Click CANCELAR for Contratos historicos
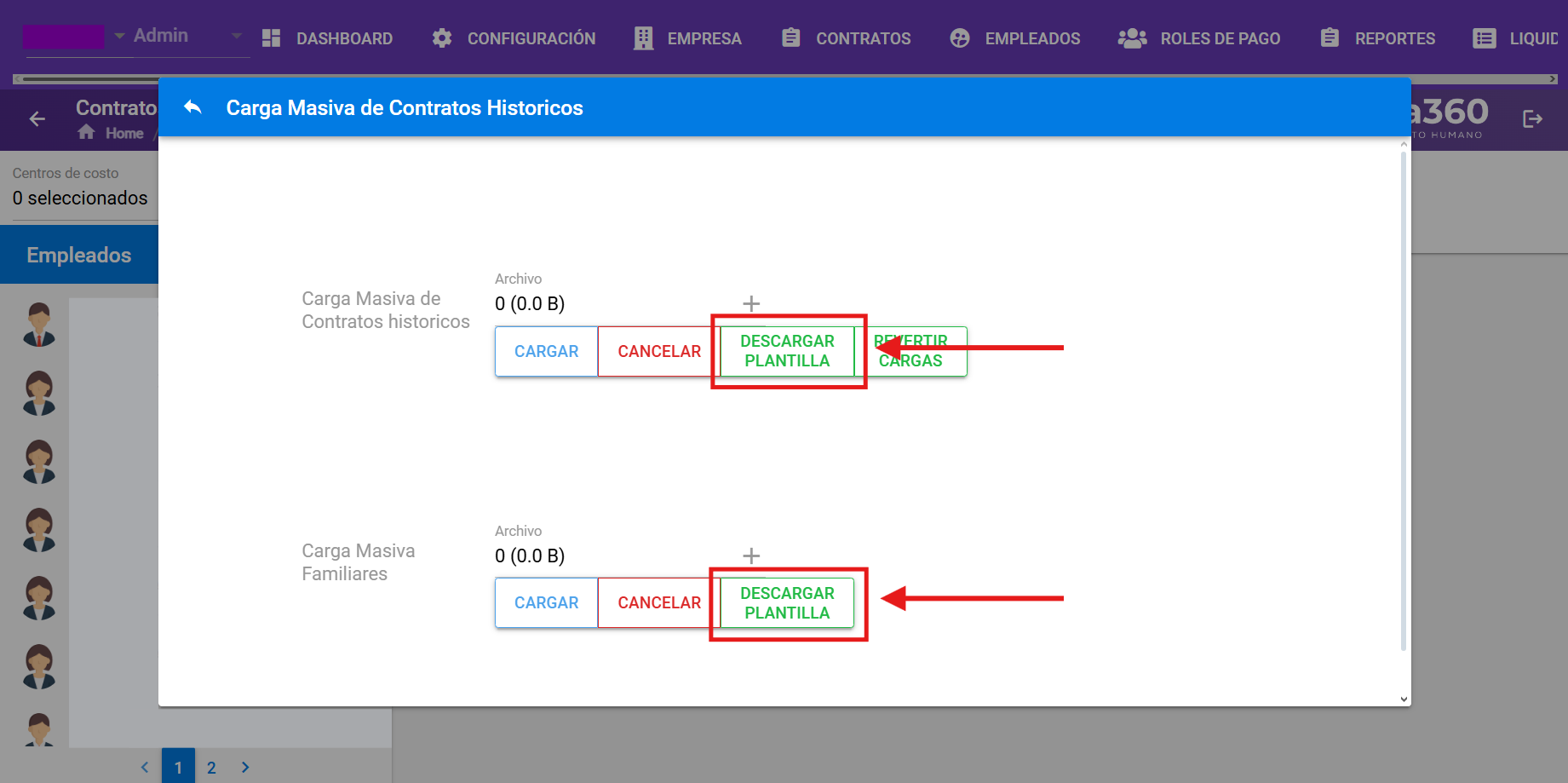 659,351
